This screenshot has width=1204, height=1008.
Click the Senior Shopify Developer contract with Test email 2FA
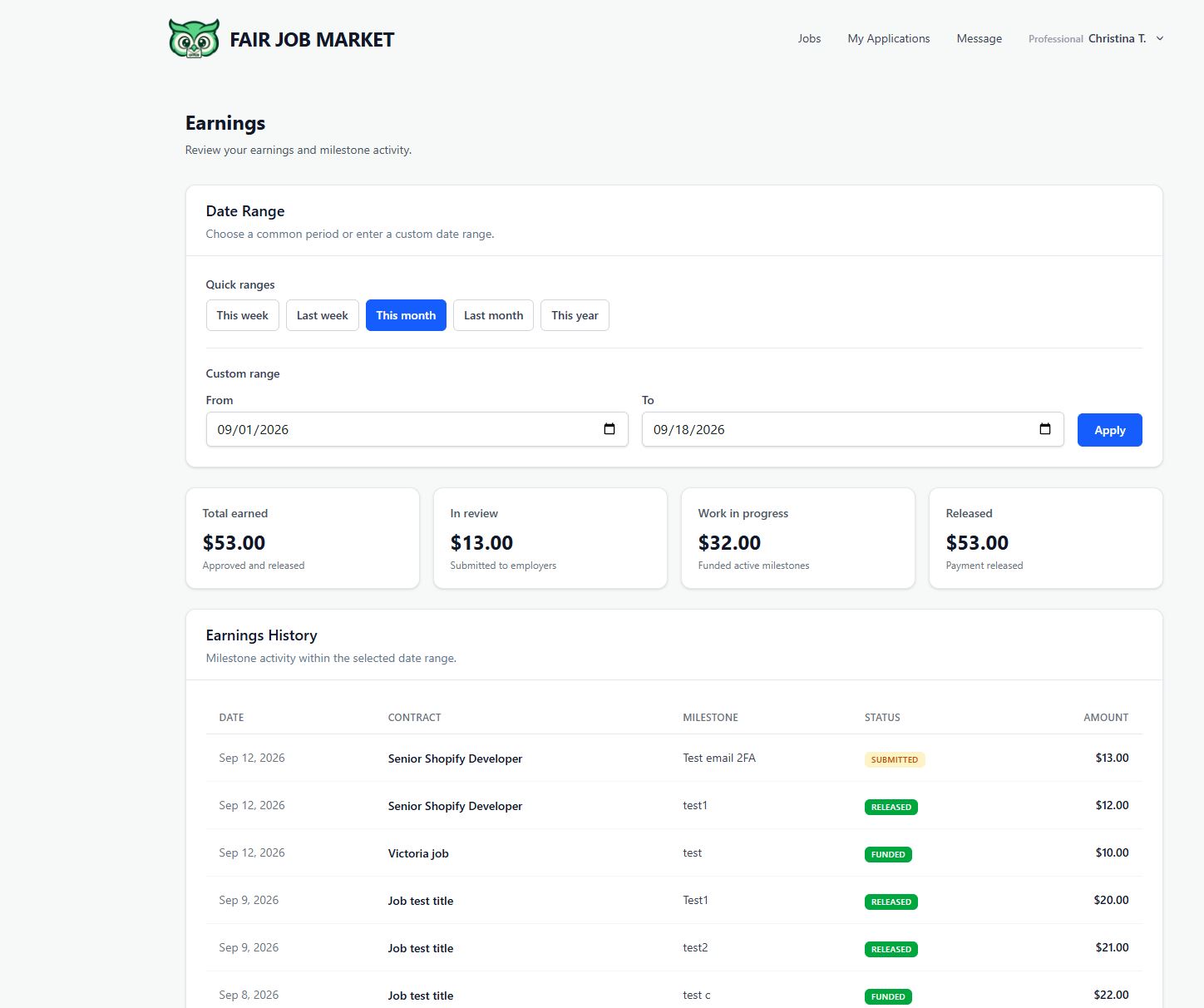click(455, 758)
